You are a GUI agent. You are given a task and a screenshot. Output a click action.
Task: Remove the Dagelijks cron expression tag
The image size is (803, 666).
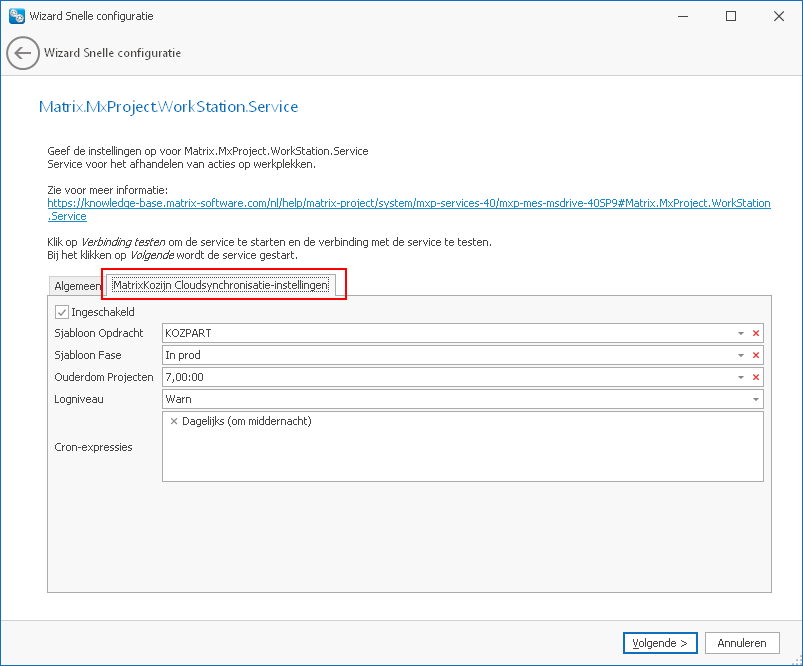point(174,422)
